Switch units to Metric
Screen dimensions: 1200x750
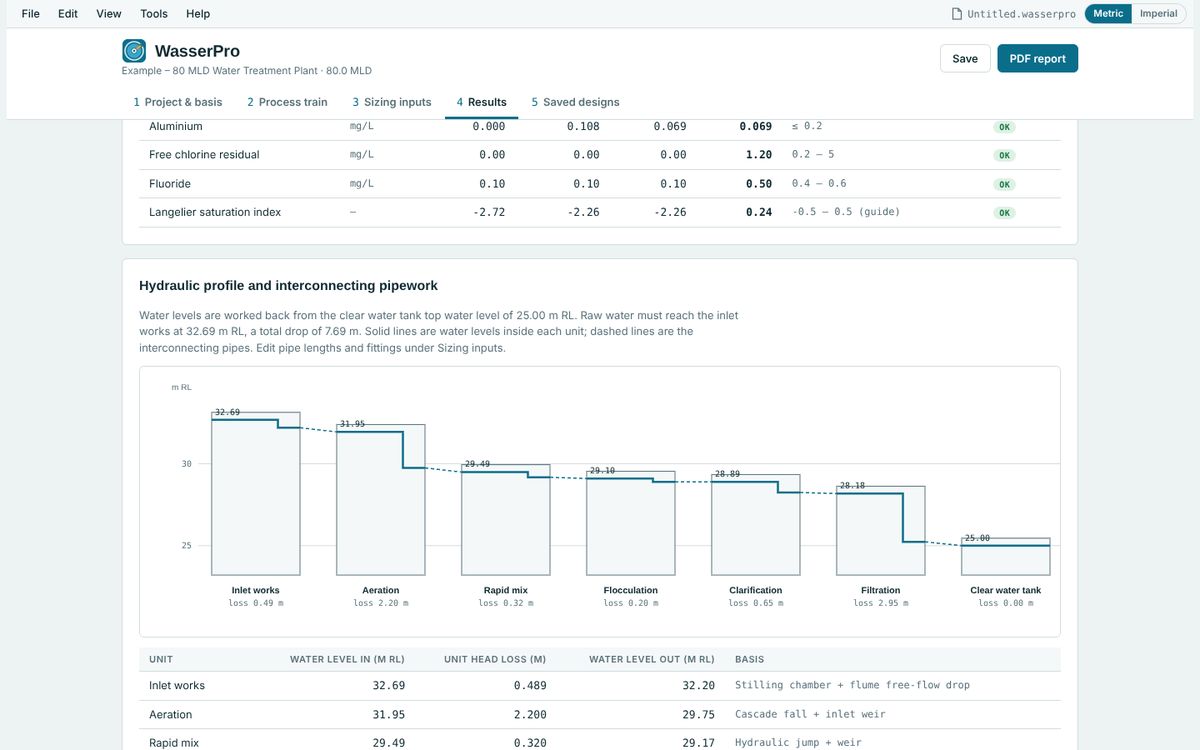point(1108,14)
